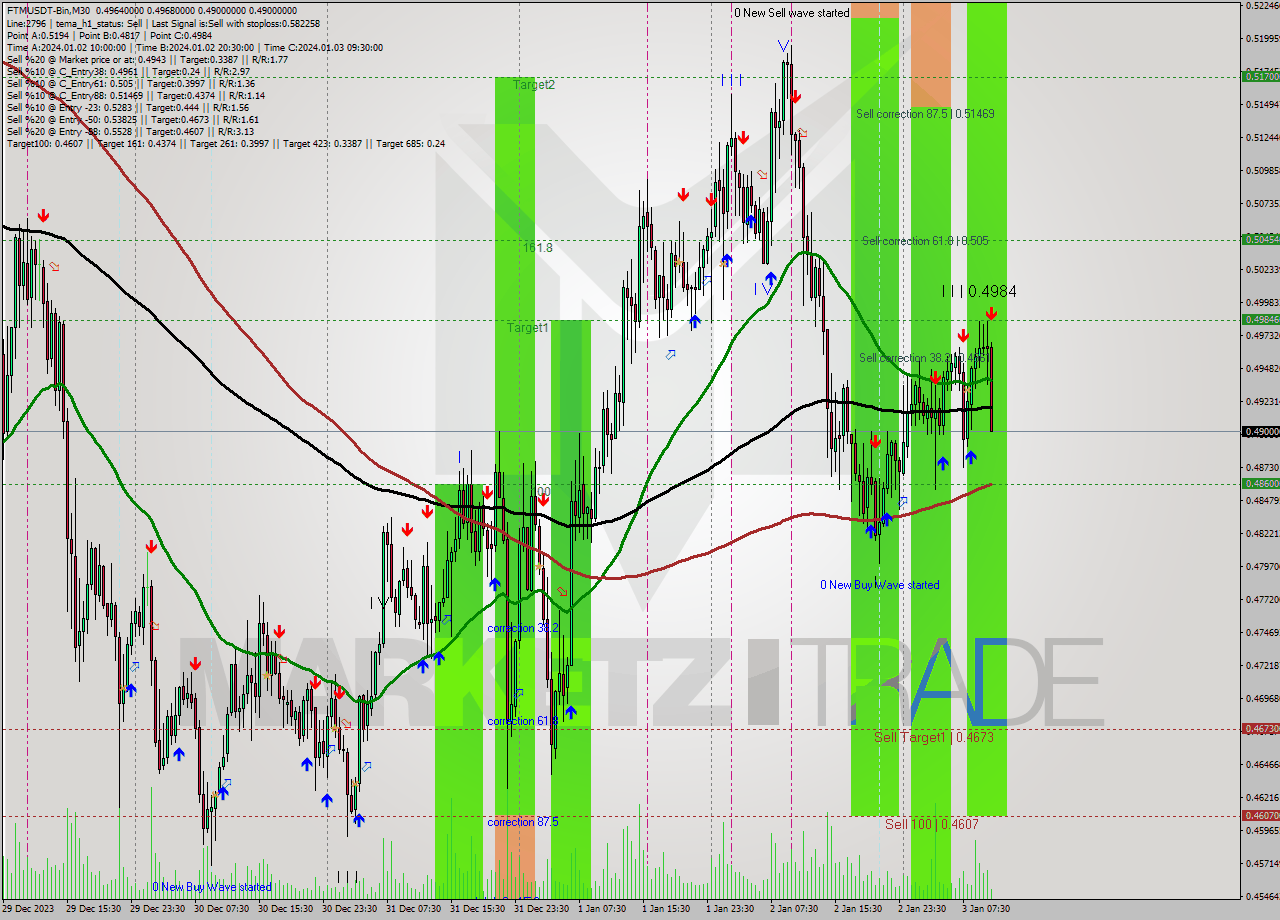Image resolution: width=1280 pixels, height=920 pixels.
Task: Click the '0 New Sell wave started' label
Action: [x=792, y=13]
